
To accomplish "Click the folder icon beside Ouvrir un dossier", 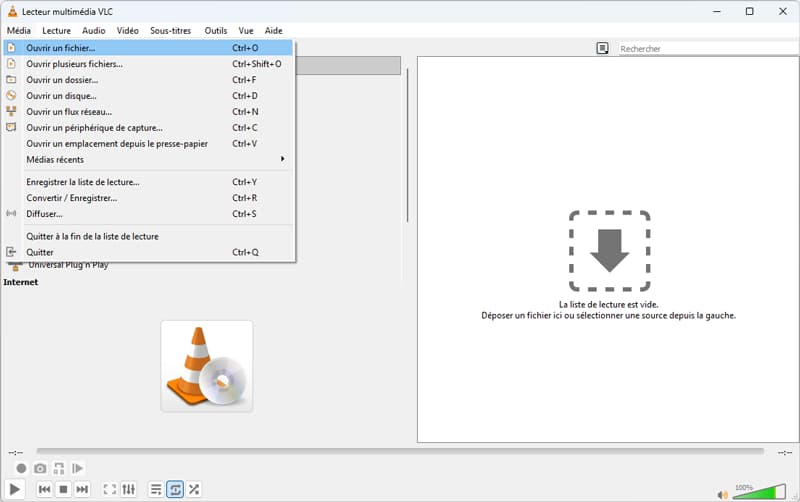I will [11, 80].
